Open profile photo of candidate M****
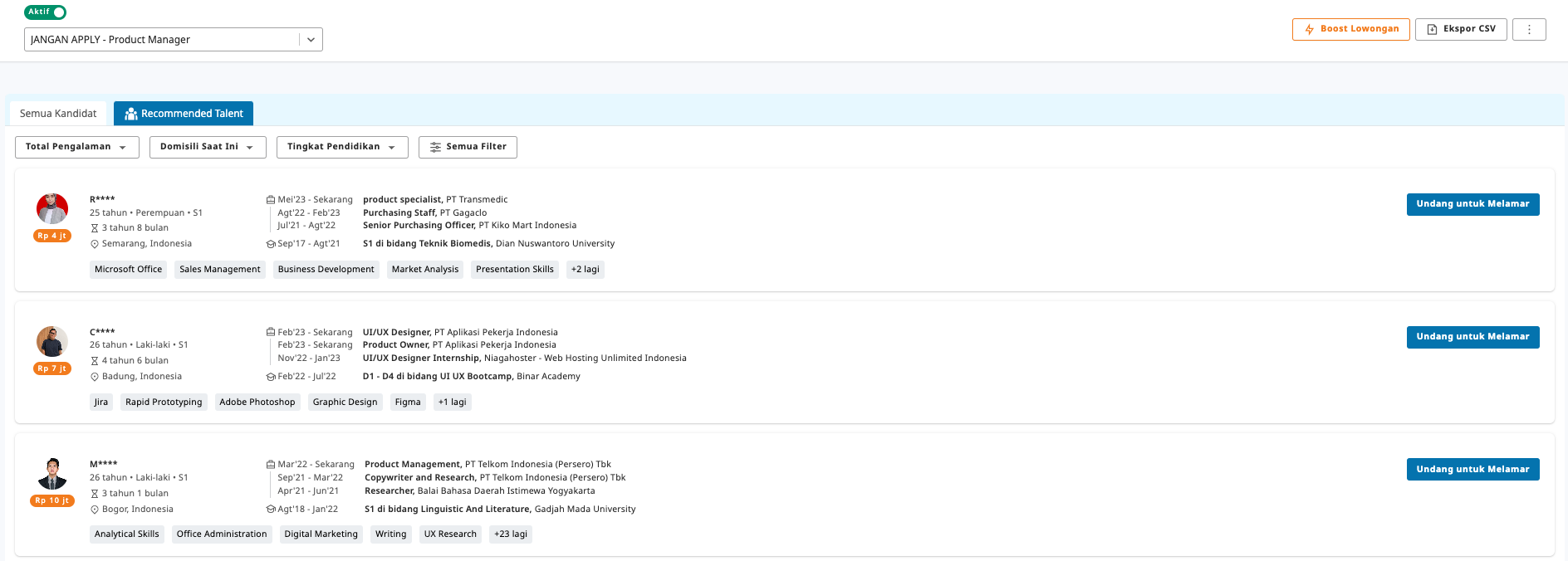The height and width of the screenshot is (561, 1568). click(x=52, y=474)
